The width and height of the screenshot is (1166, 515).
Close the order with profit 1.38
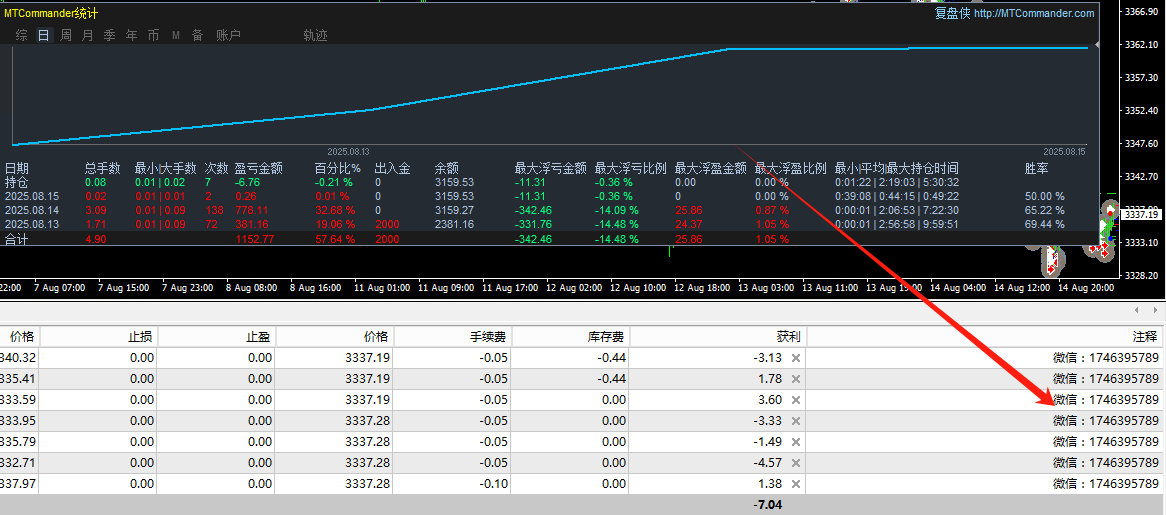tap(795, 484)
